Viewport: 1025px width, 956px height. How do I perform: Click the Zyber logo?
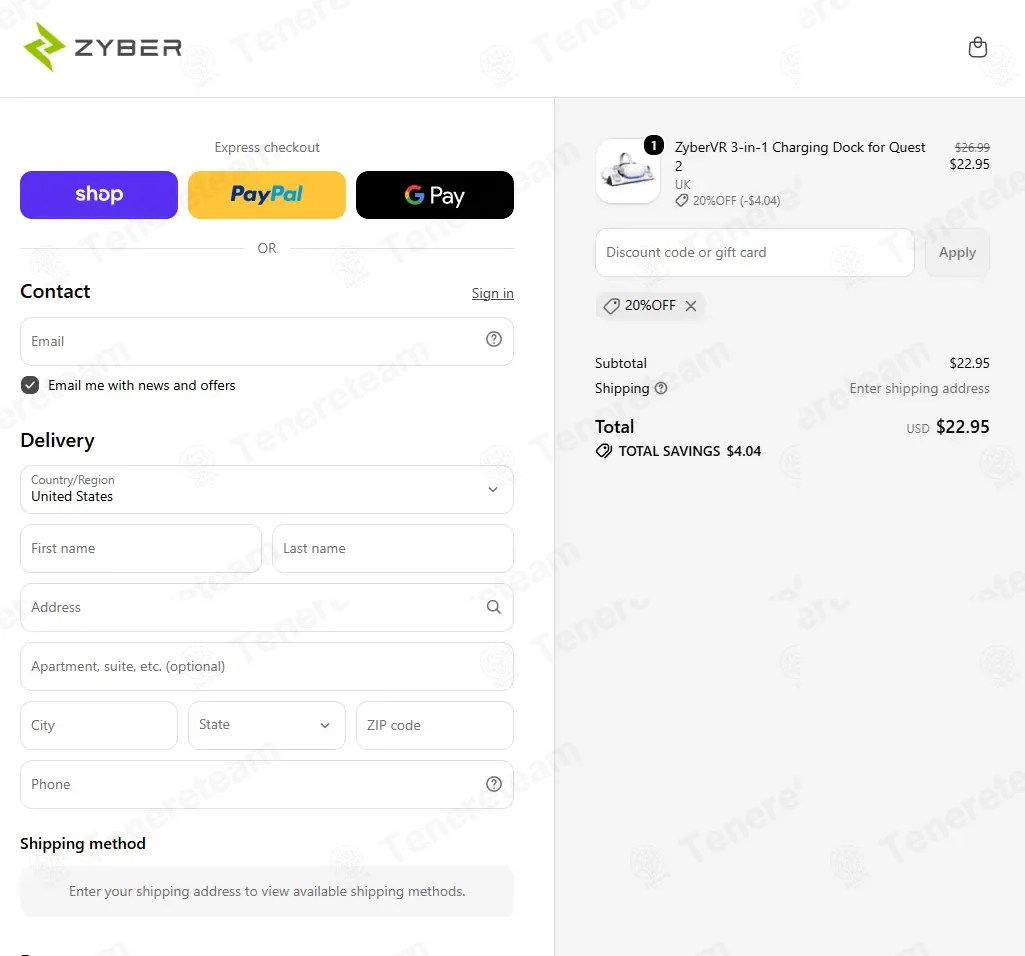click(x=102, y=47)
